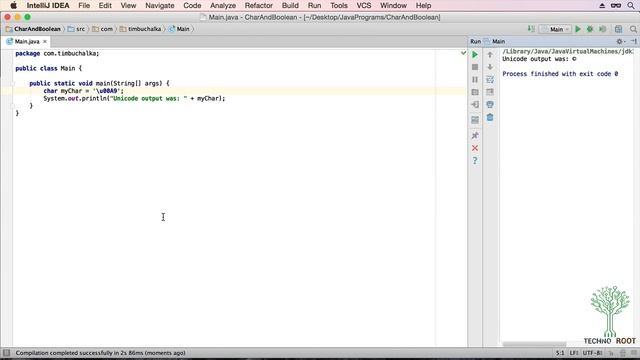Open the VCS menu

(364, 6)
